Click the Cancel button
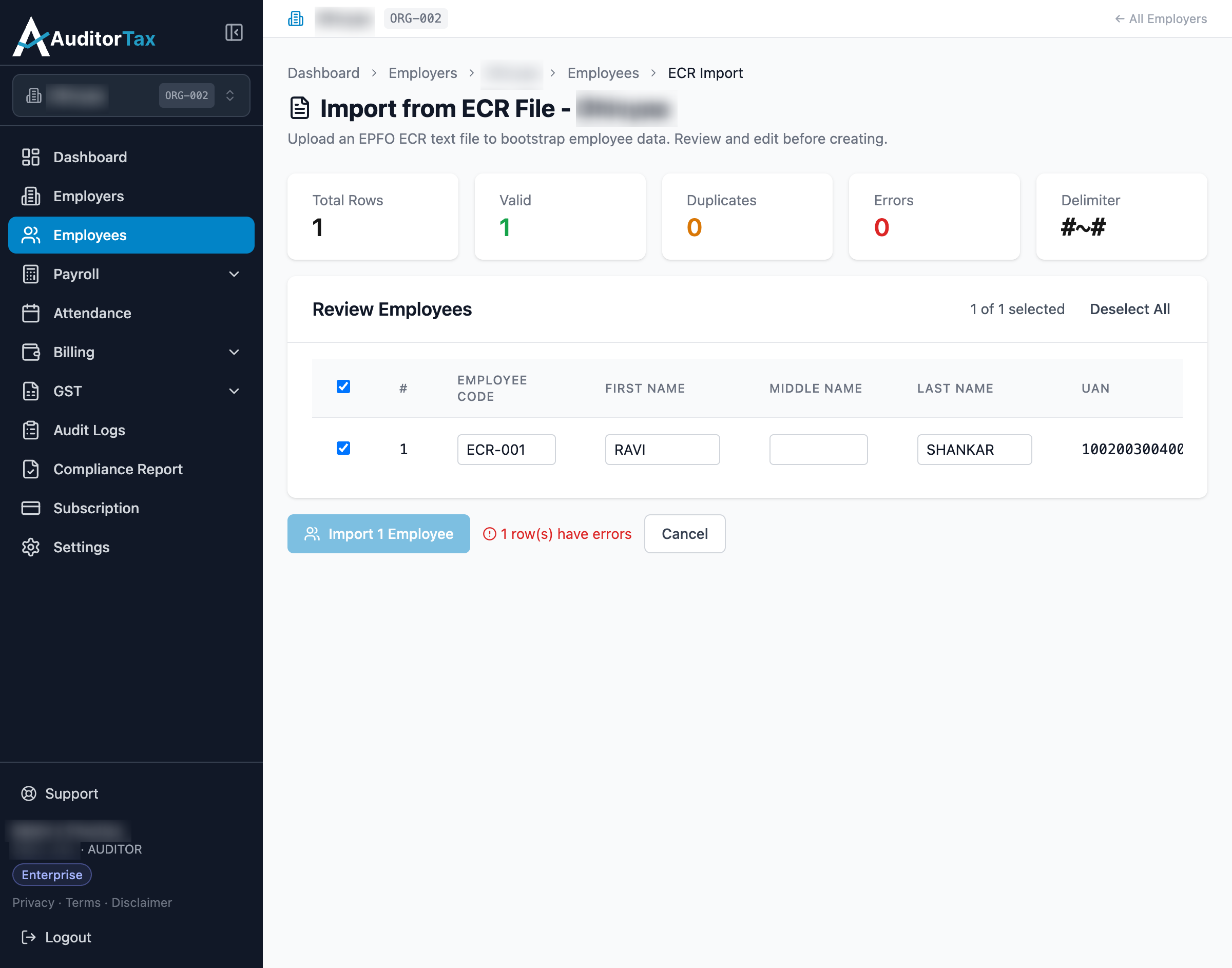This screenshot has width=1232, height=968. click(x=685, y=534)
